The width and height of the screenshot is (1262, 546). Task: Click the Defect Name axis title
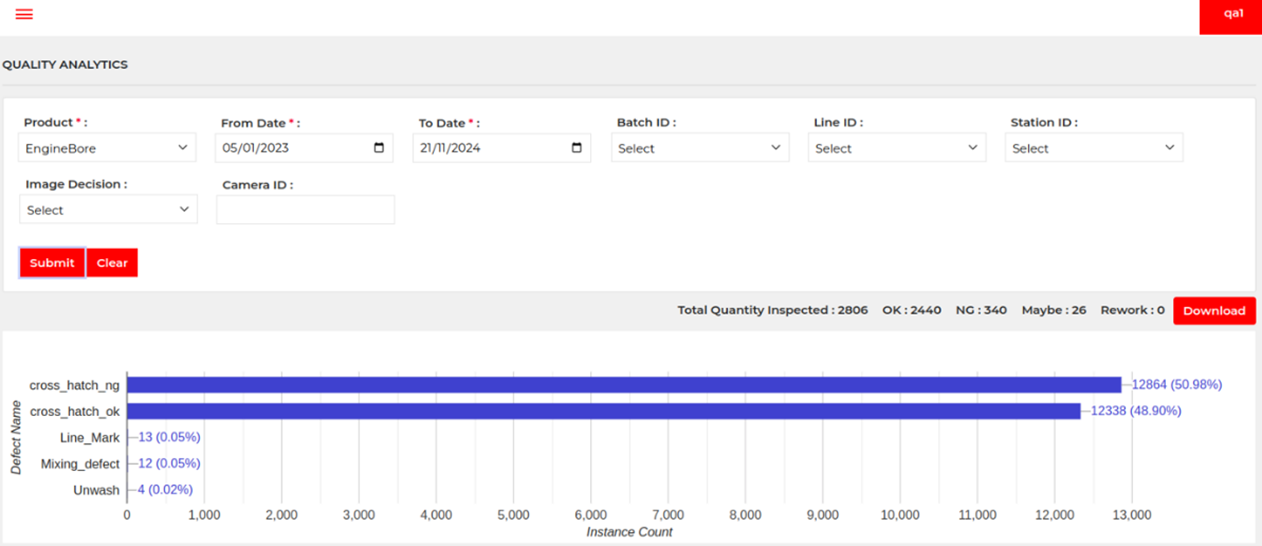pos(16,437)
